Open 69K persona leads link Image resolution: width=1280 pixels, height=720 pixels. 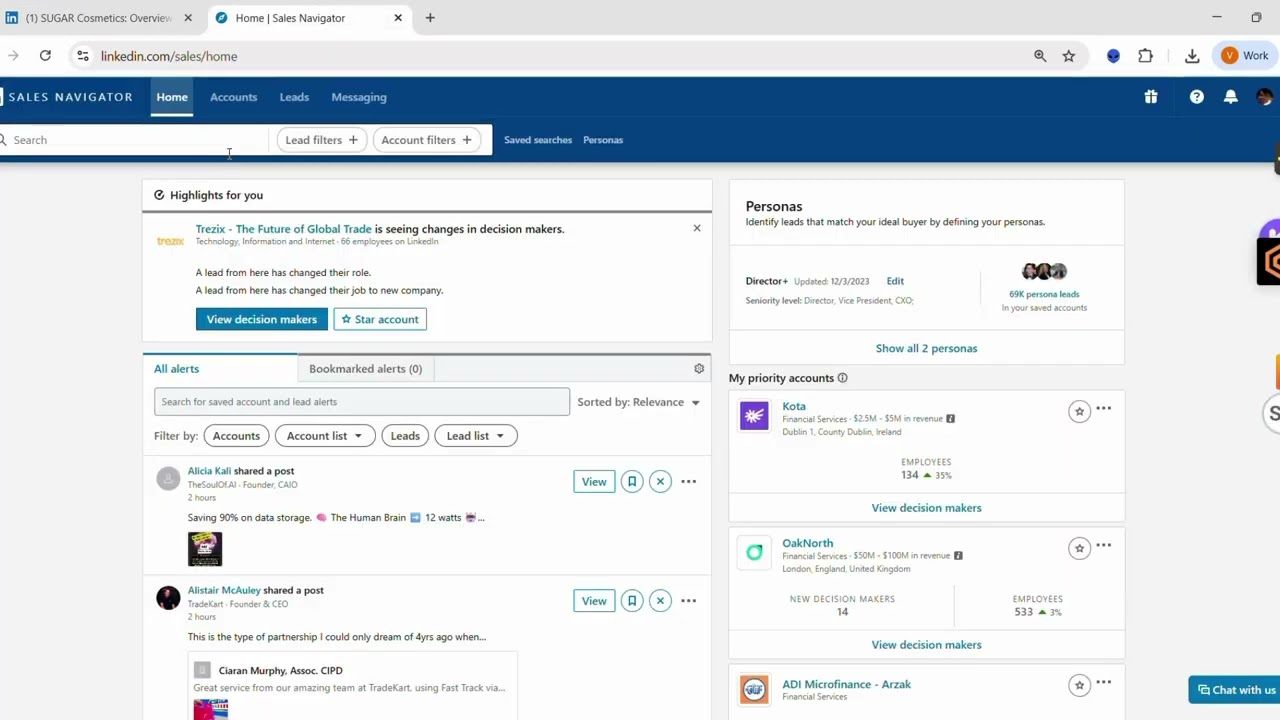coord(1044,294)
